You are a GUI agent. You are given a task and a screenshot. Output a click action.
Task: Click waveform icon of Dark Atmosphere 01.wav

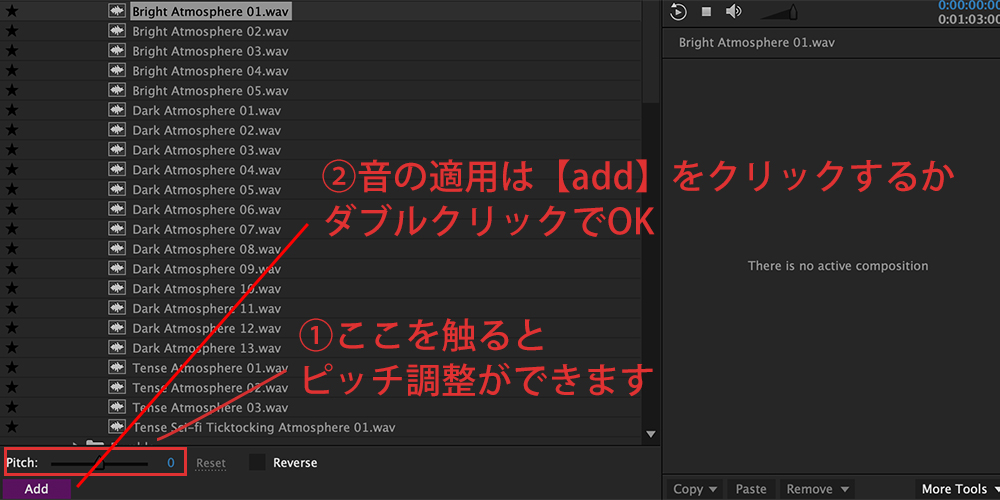117,110
